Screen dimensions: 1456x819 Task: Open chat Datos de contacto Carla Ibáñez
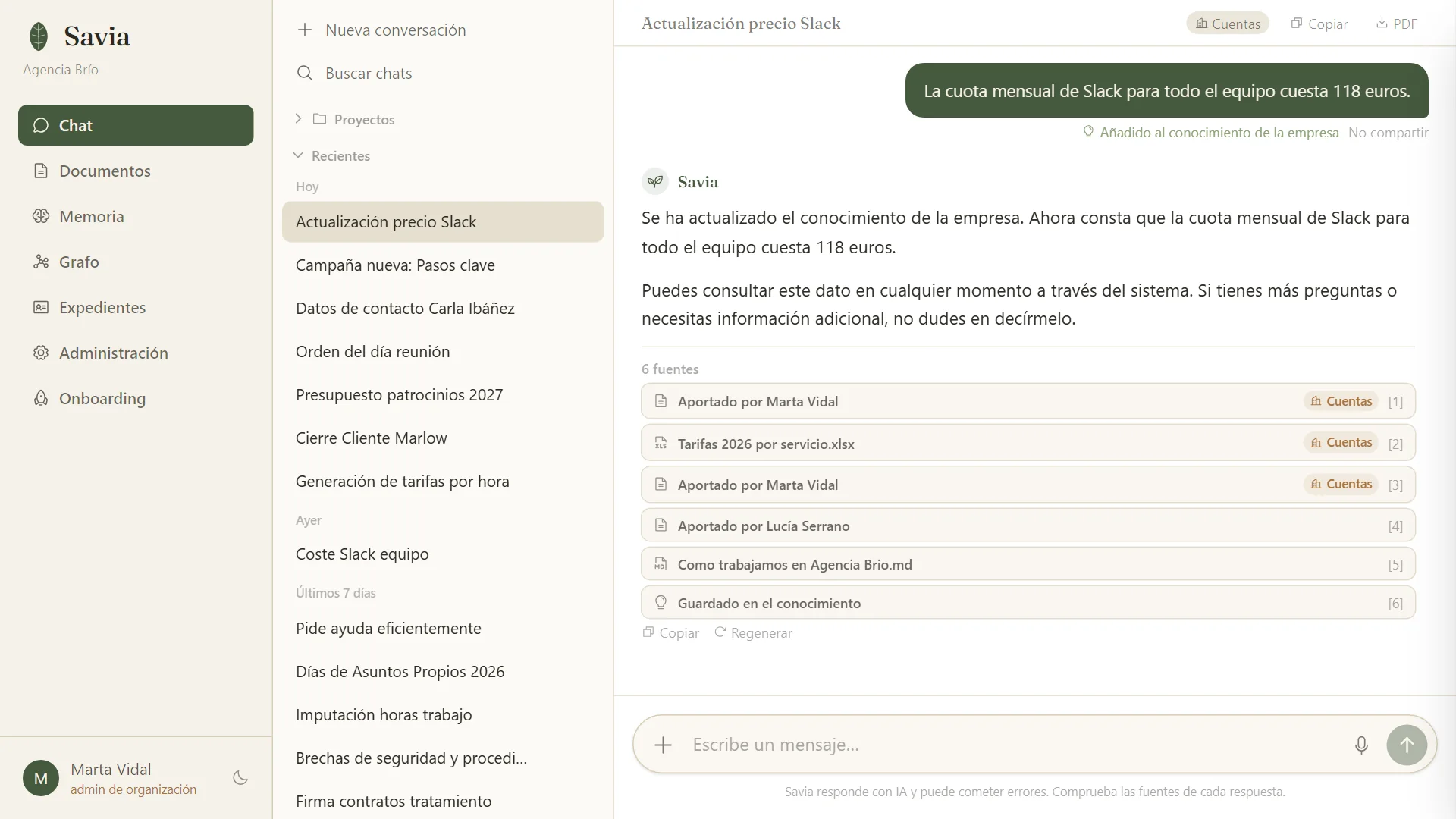point(443,309)
